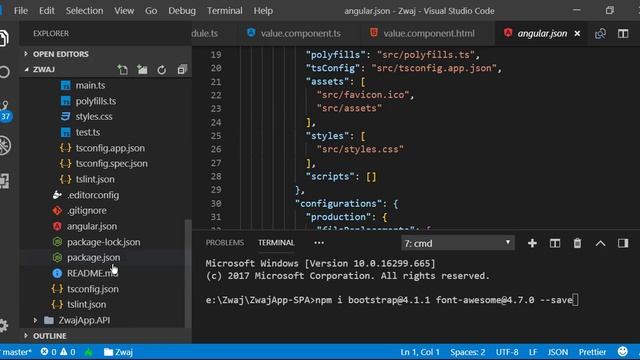Open main.ts in the explorer

point(90,85)
